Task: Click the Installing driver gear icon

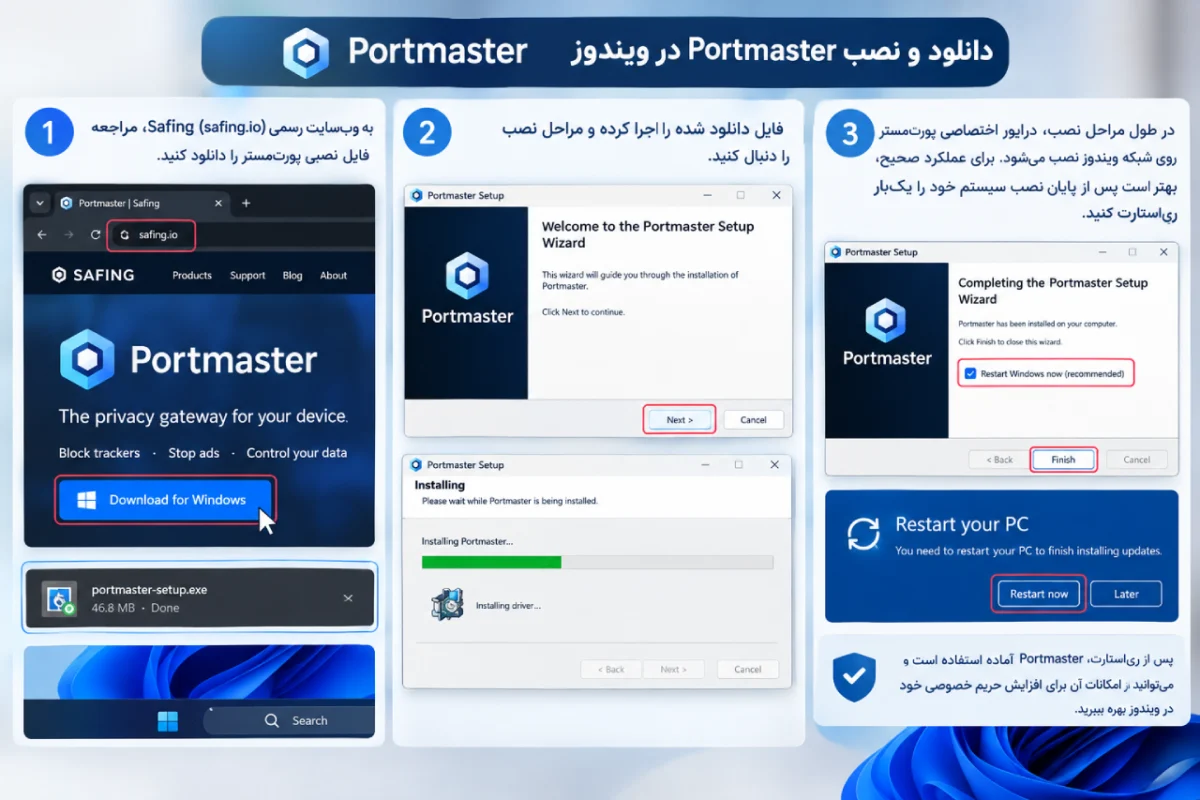Action: (x=447, y=605)
